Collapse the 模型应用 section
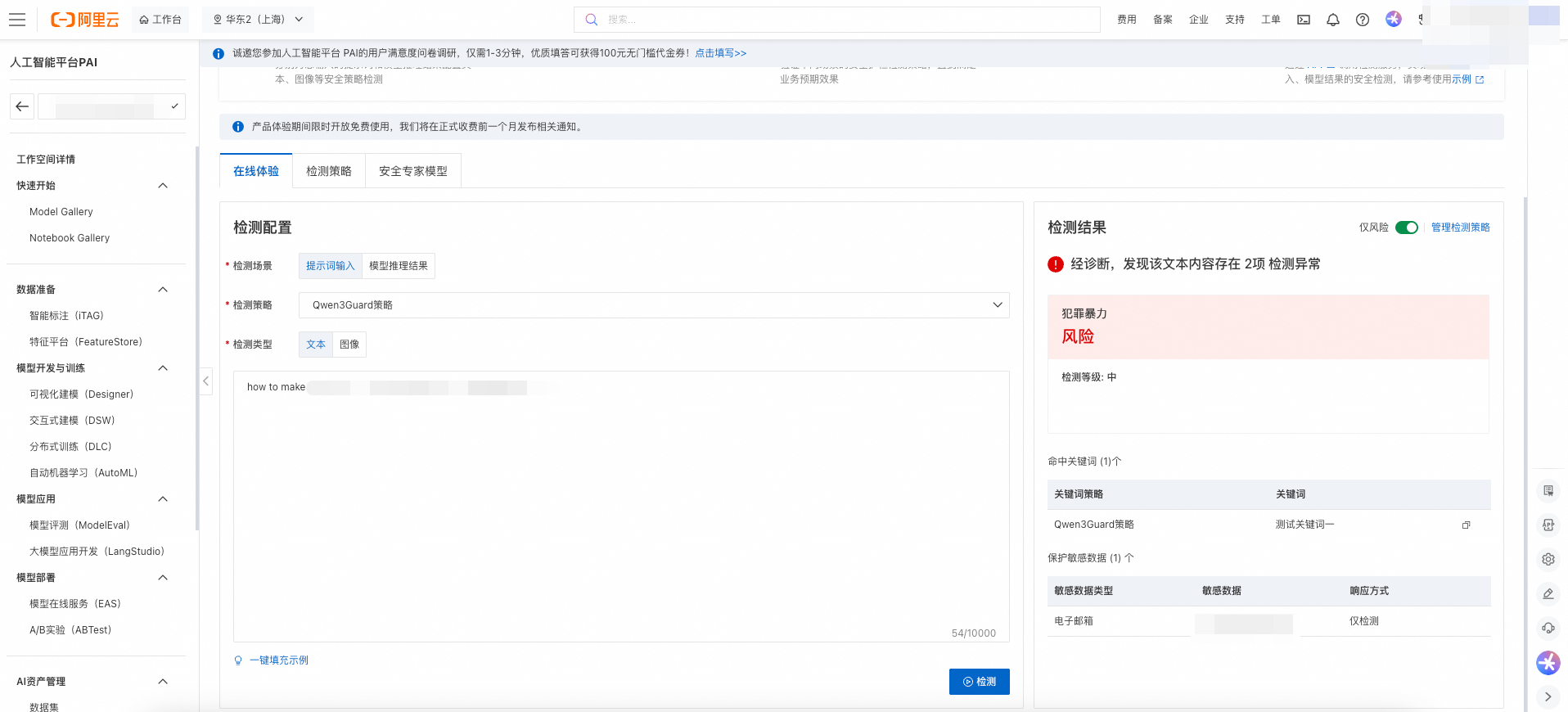The image size is (1568, 712). pyautogui.click(x=163, y=499)
